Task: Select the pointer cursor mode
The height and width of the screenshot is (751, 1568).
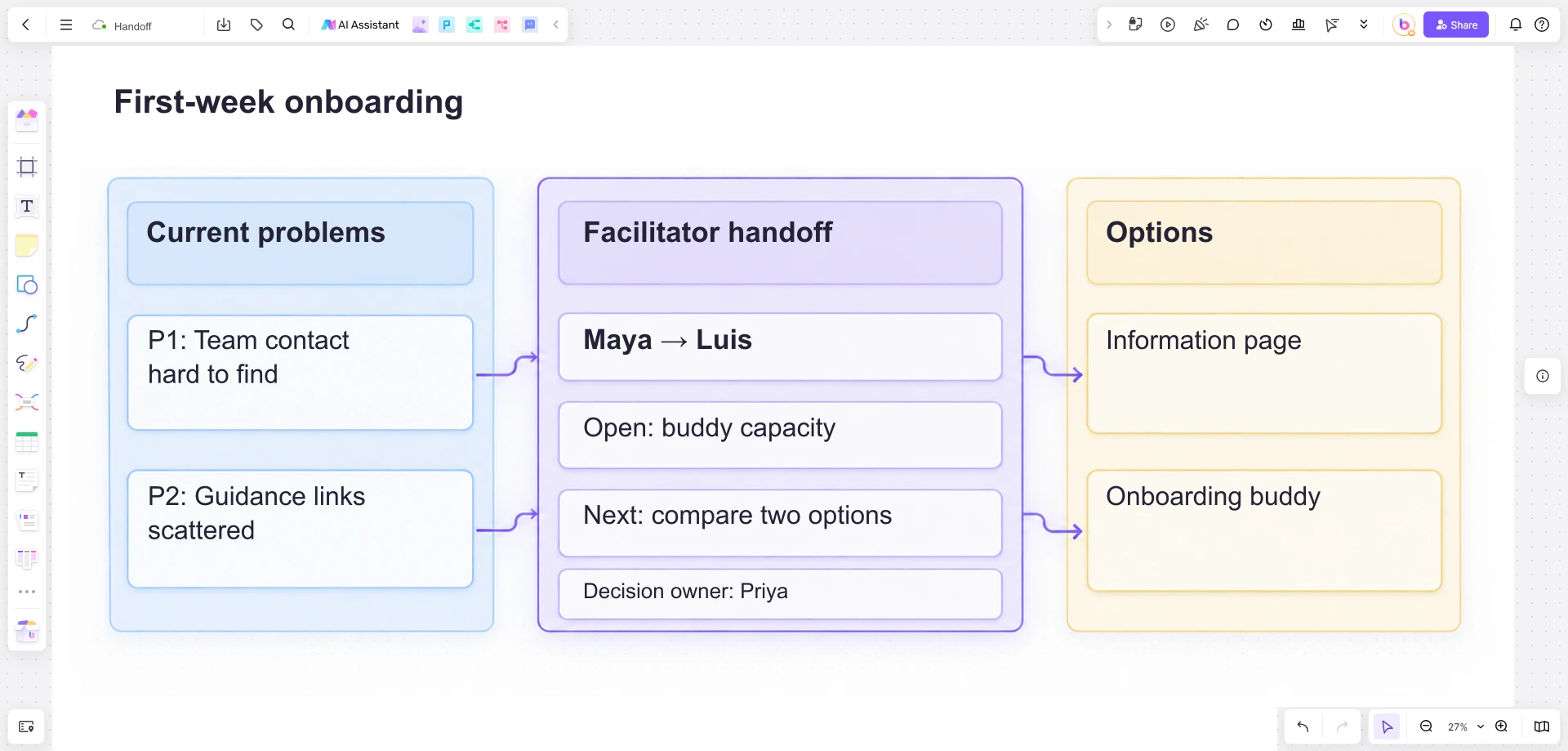Action: (1387, 726)
